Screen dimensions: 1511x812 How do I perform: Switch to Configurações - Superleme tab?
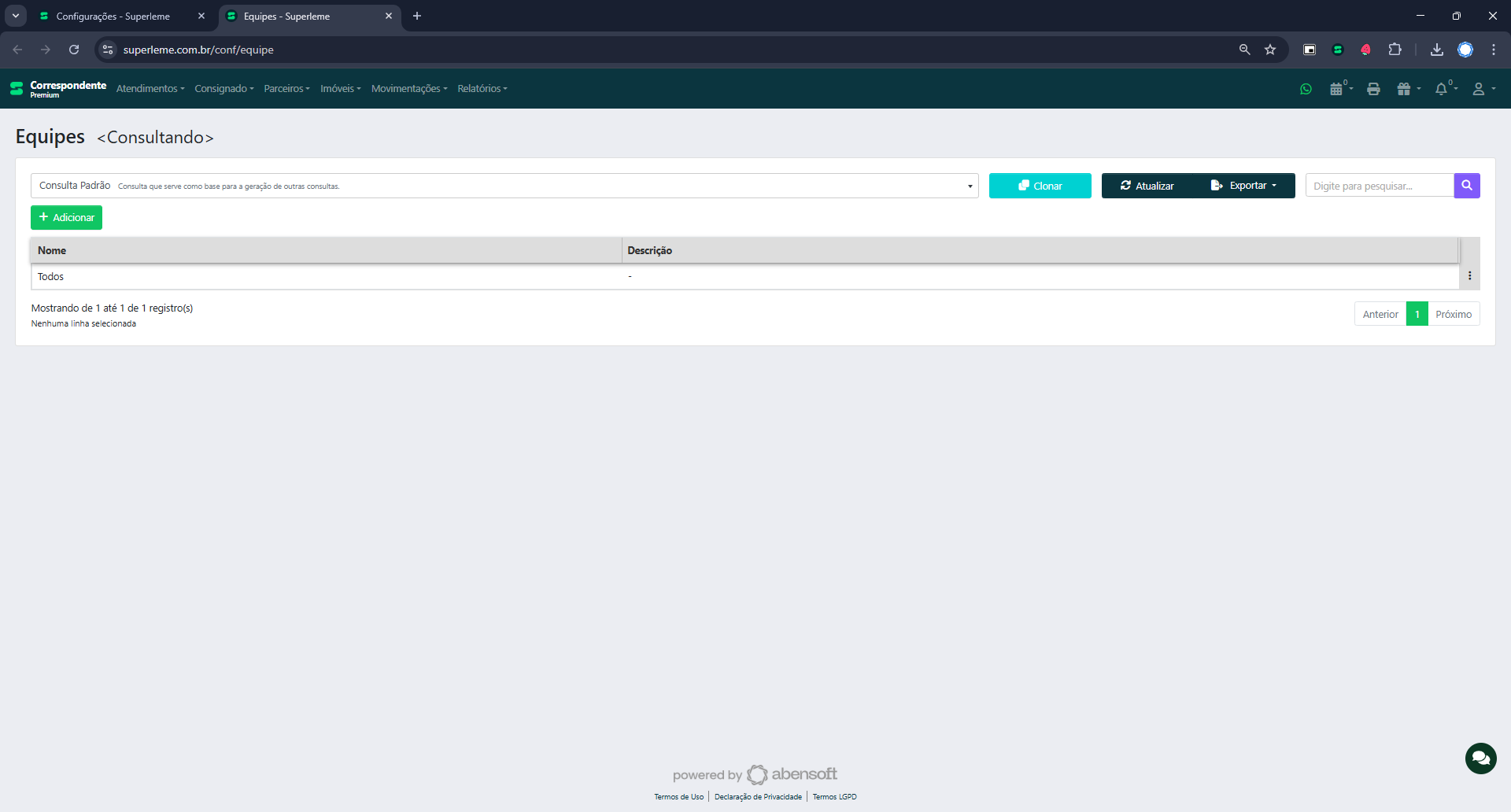(113, 17)
